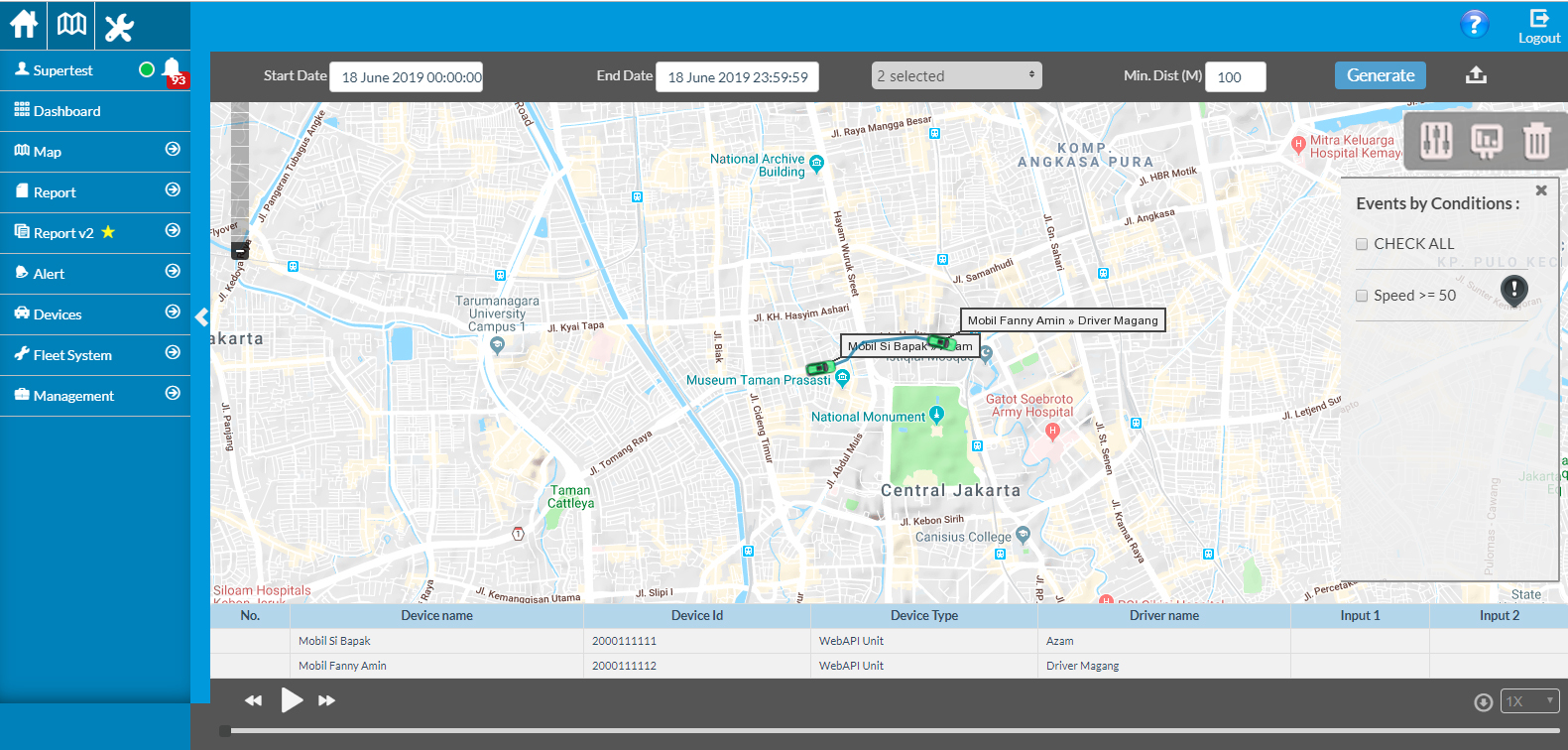Open the 2 selected devices dropdown
The image size is (1568, 750).
pos(956,75)
